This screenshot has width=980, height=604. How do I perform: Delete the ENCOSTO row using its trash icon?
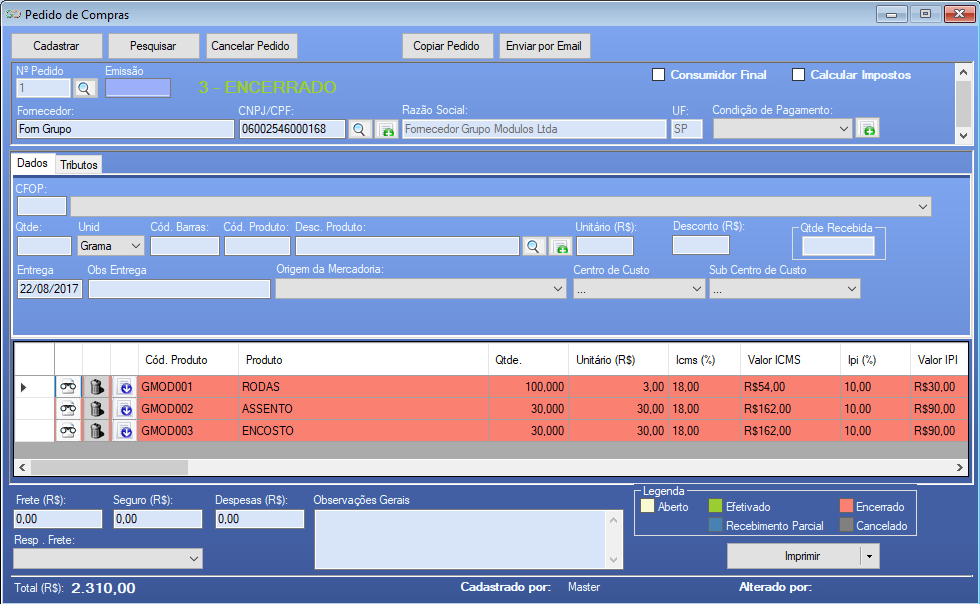tap(96, 431)
